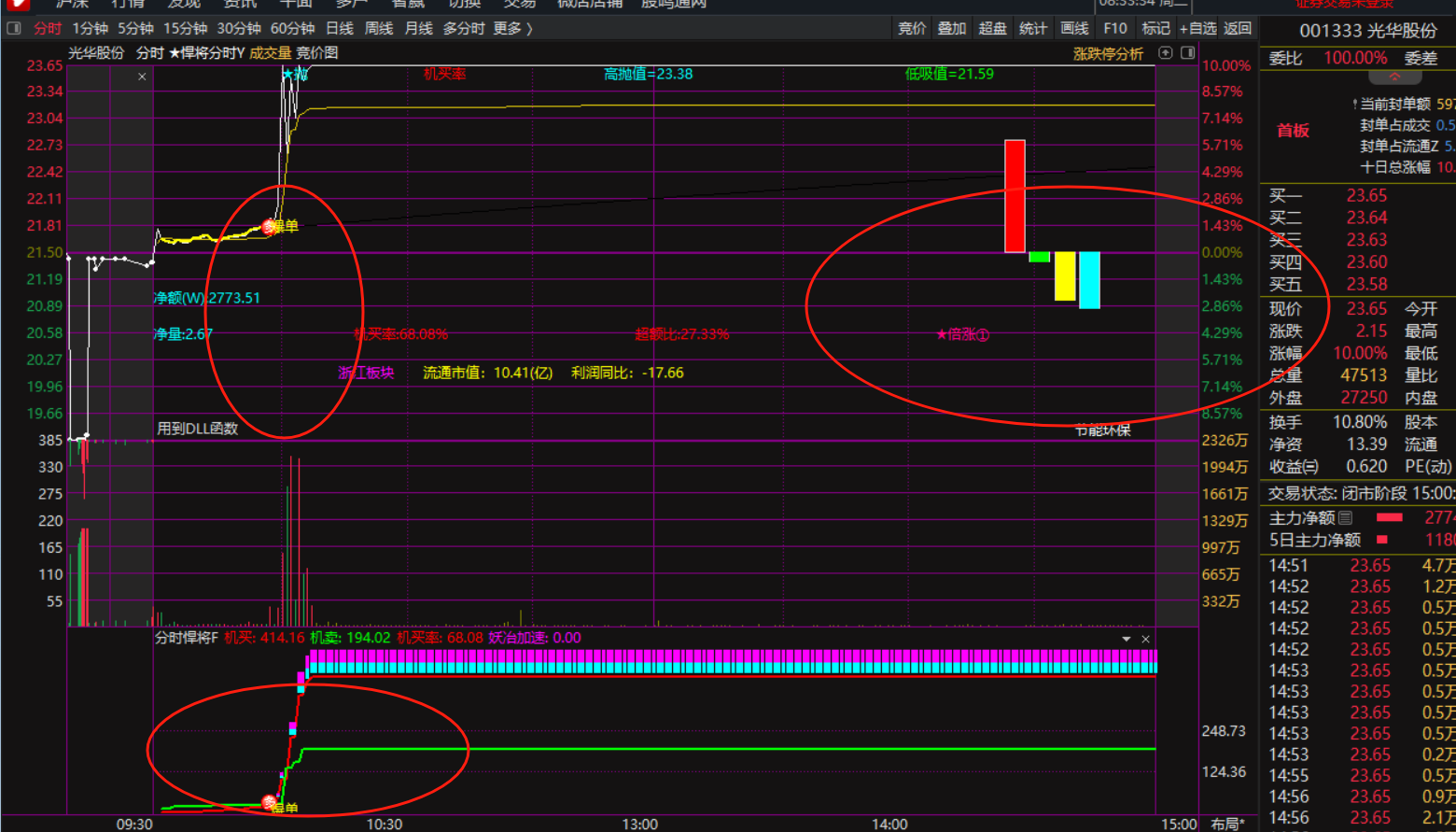1456x832 pixels.
Task: Toggle the left sidebar panel icon
Action: (13, 28)
